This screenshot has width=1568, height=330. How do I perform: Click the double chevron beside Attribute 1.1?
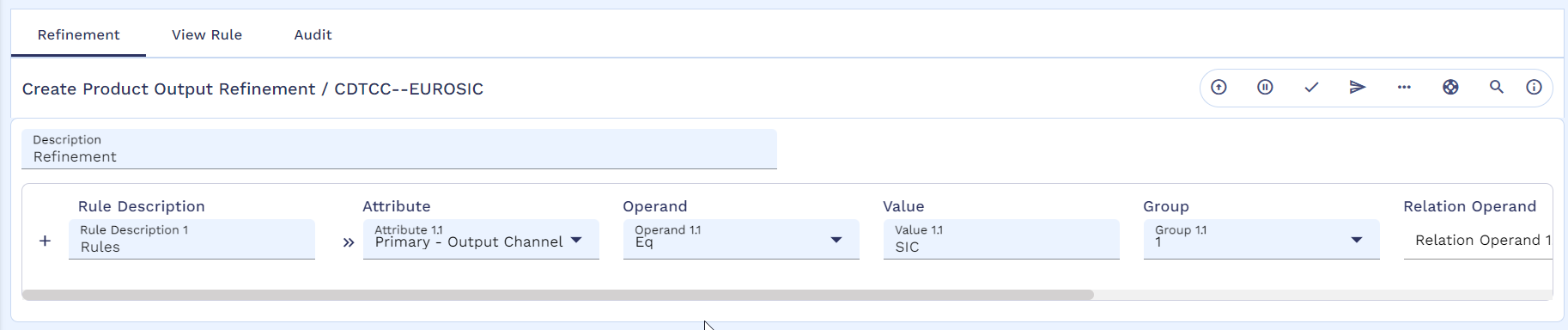coord(348,242)
